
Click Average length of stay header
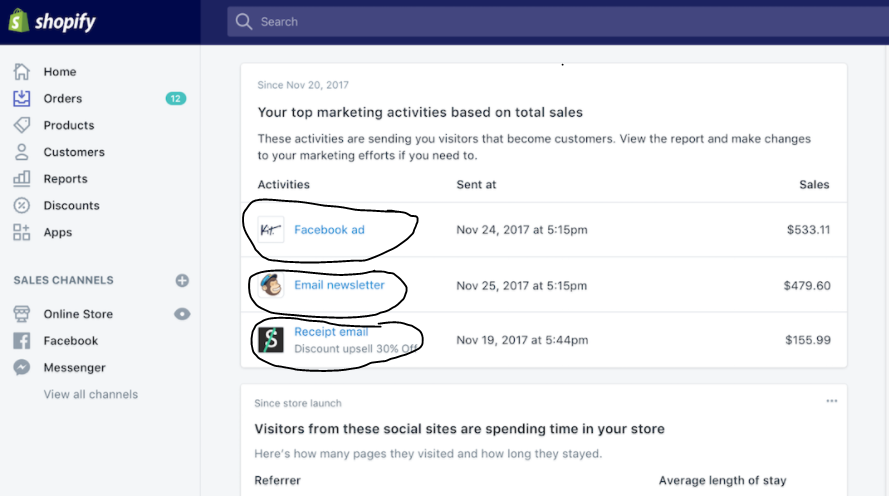pyautogui.click(x=722, y=480)
